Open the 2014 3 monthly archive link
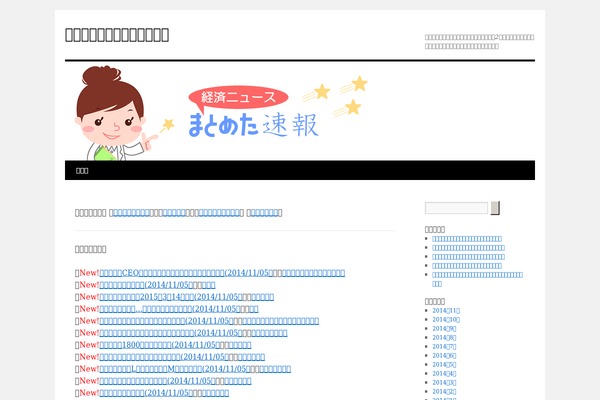This screenshot has height=400, width=600. tap(444, 383)
